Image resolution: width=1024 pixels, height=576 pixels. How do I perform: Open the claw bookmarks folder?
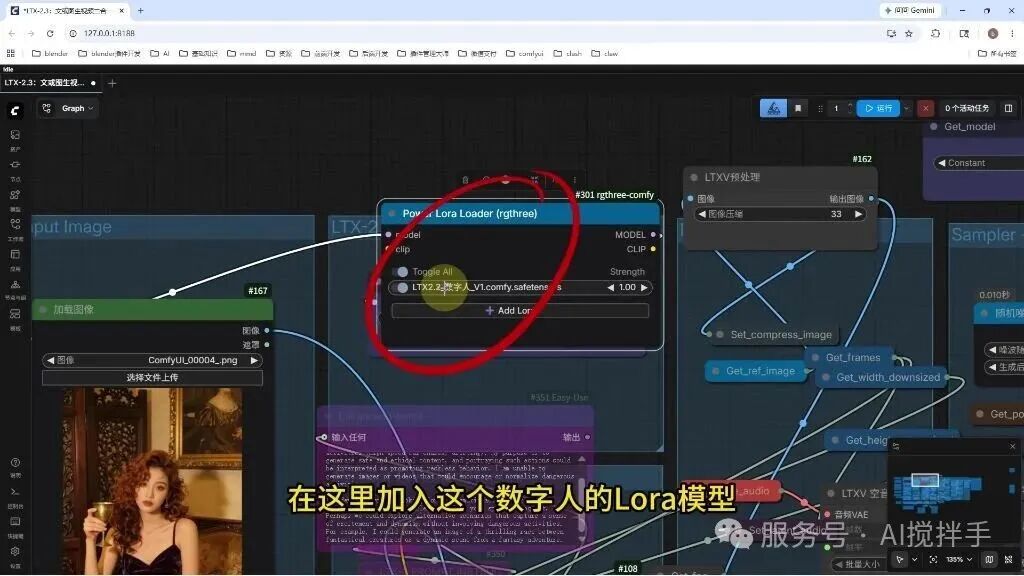coord(605,54)
